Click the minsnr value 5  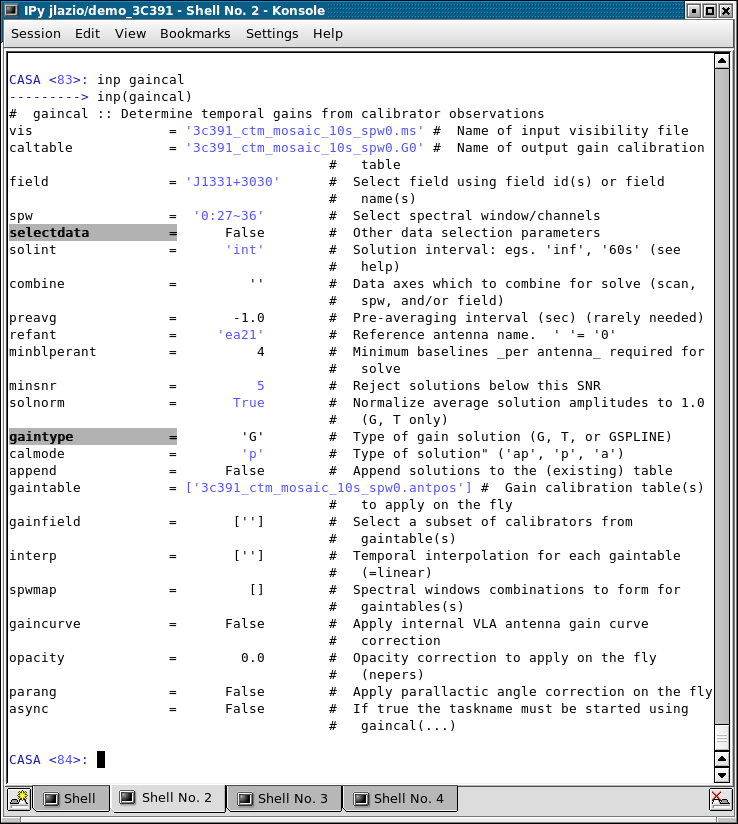pyautogui.click(x=260, y=386)
